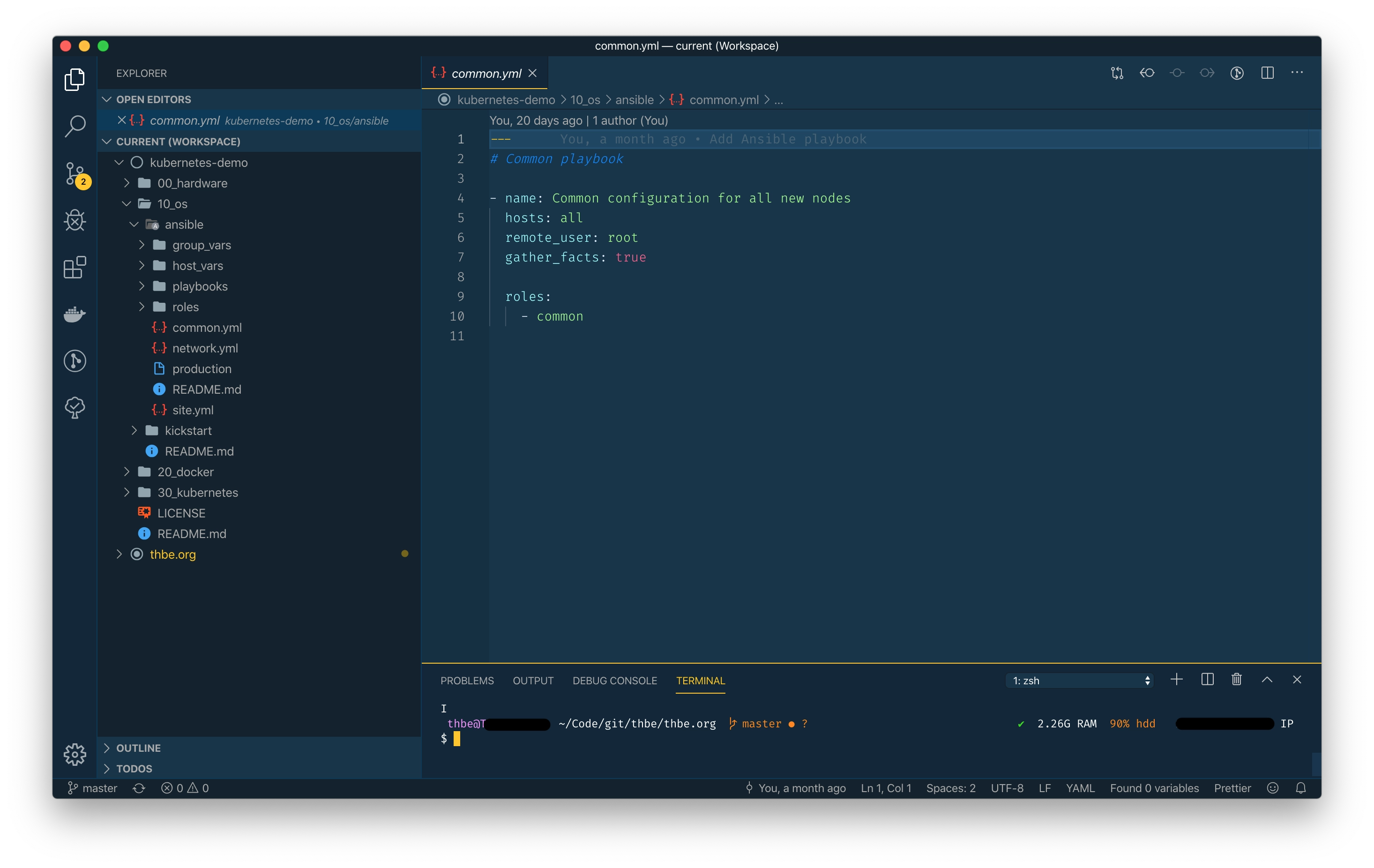Switch to the DEBUG CONSOLE tab

point(614,680)
